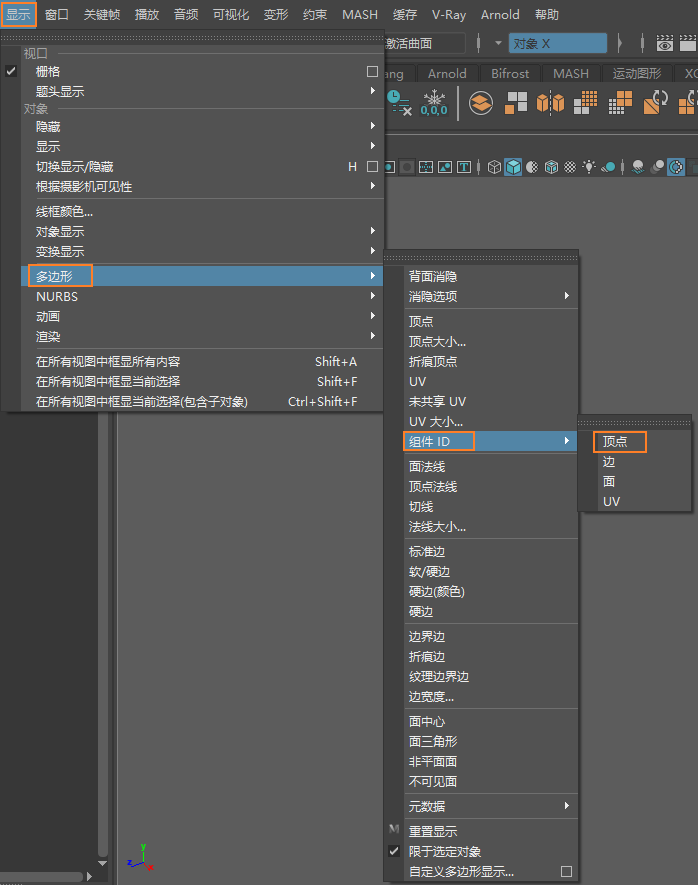Open the render view eye clapperboard icon
The height and width of the screenshot is (885, 698).
[x=665, y=43]
